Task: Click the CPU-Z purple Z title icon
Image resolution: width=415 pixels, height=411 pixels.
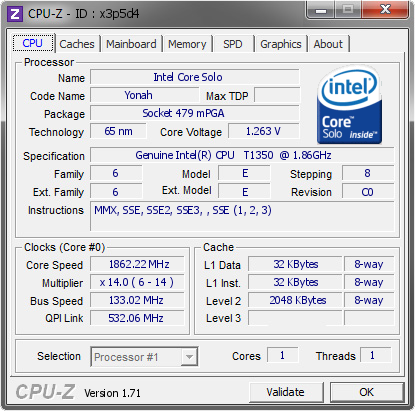Action: pos(15,14)
